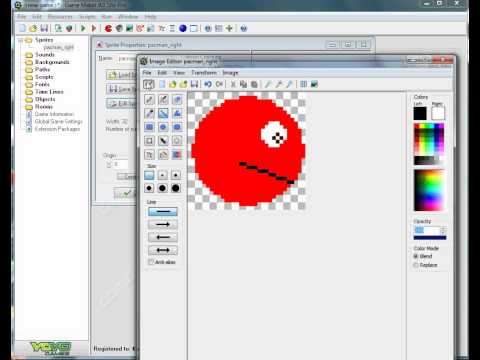Image resolution: width=480 pixels, height=360 pixels.
Task: Run game in debug mode red arrow
Action: click(x=94, y=28)
